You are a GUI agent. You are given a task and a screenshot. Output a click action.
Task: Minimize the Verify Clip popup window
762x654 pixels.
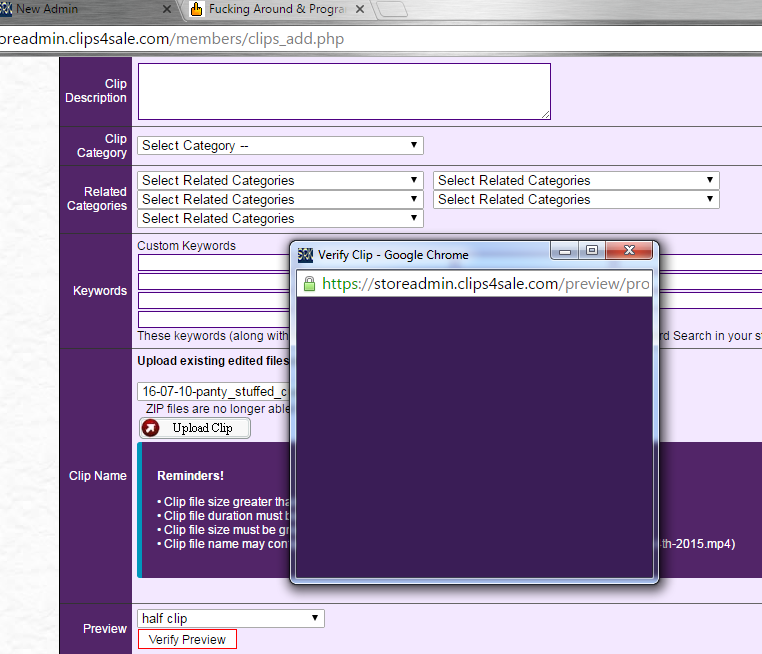[565, 251]
